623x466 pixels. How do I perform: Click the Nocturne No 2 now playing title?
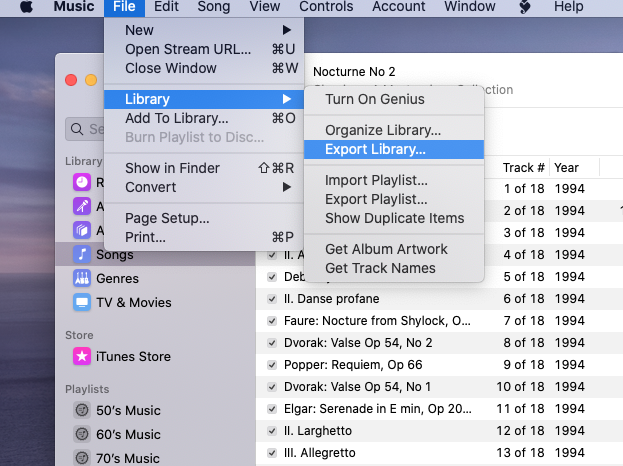click(x=354, y=72)
